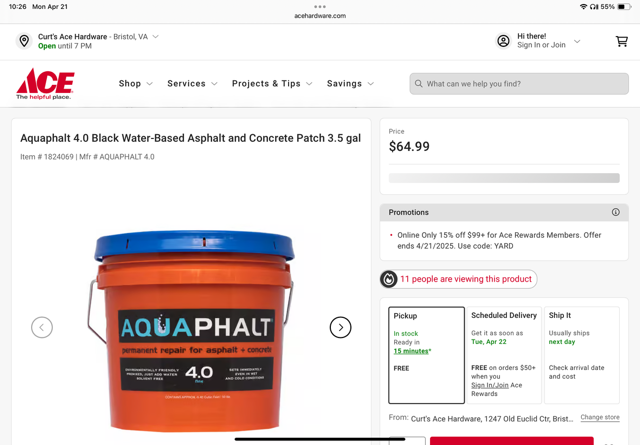The height and width of the screenshot is (445, 640).
Task: Click the 15 minutes pickup link
Action: 411,351
